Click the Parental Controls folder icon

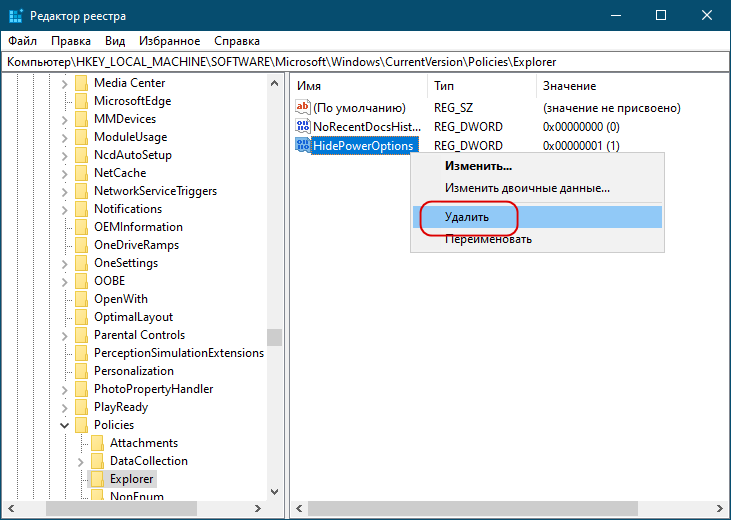[81, 335]
